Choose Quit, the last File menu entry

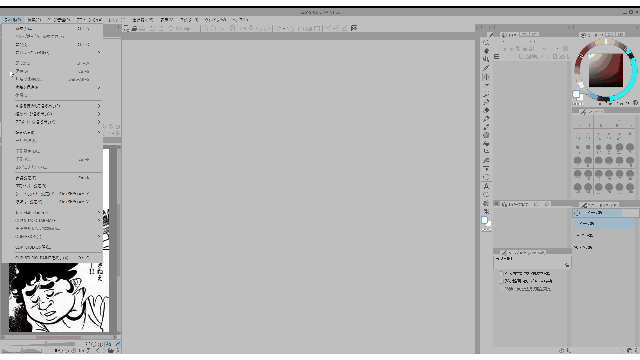52,258
